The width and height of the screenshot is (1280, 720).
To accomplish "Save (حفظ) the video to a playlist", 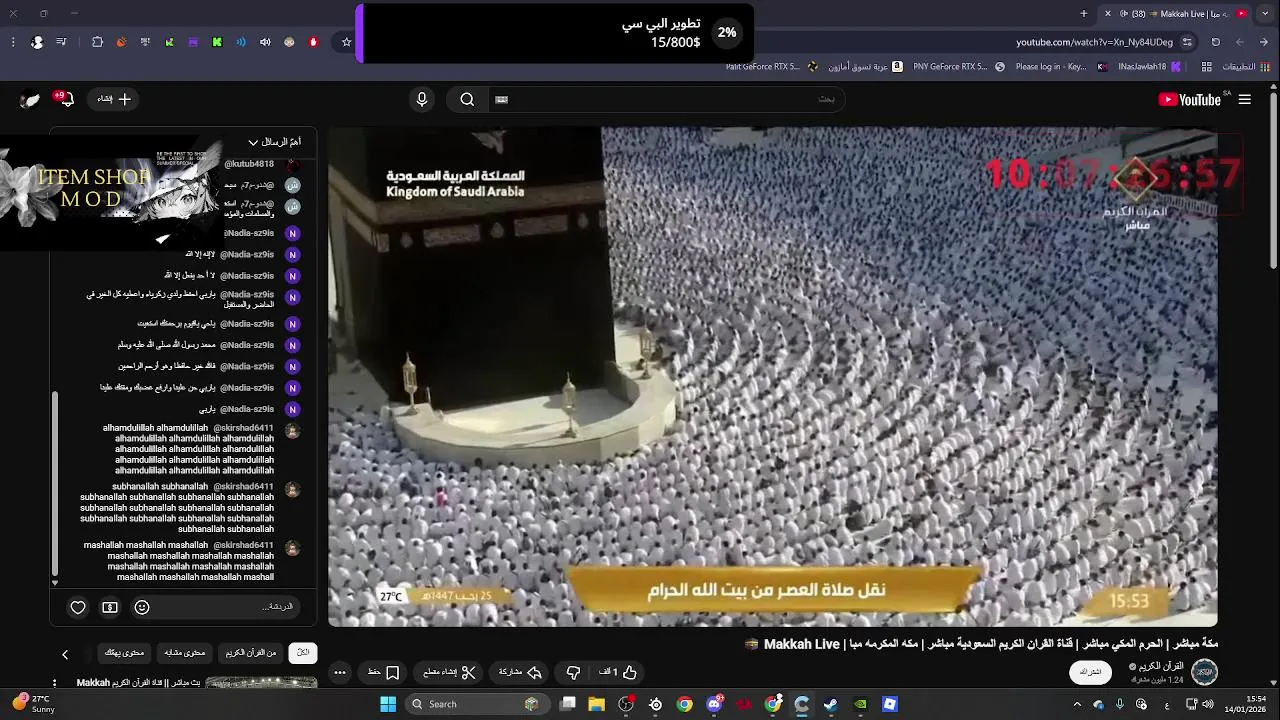I will click(x=383, y=673).
